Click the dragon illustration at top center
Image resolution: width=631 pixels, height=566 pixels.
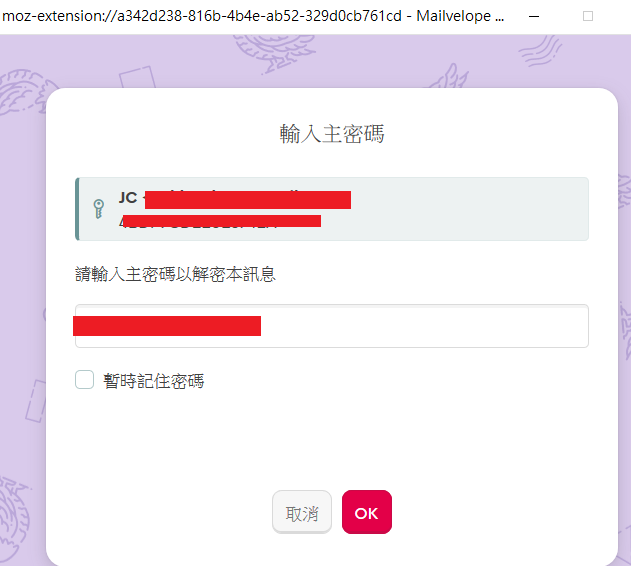click(x=274, y=52)
